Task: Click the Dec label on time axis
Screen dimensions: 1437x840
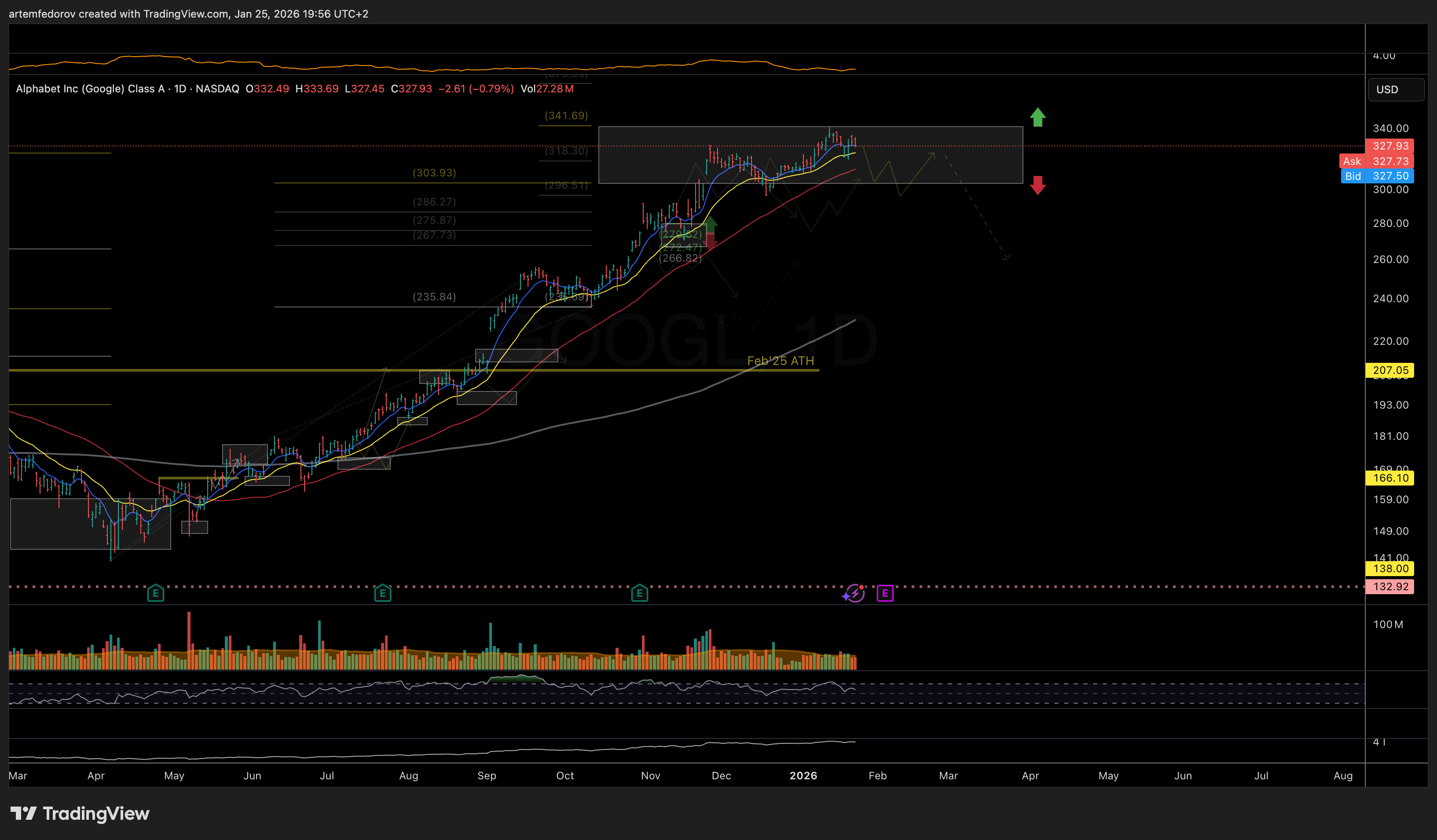Action: point(721,776)
